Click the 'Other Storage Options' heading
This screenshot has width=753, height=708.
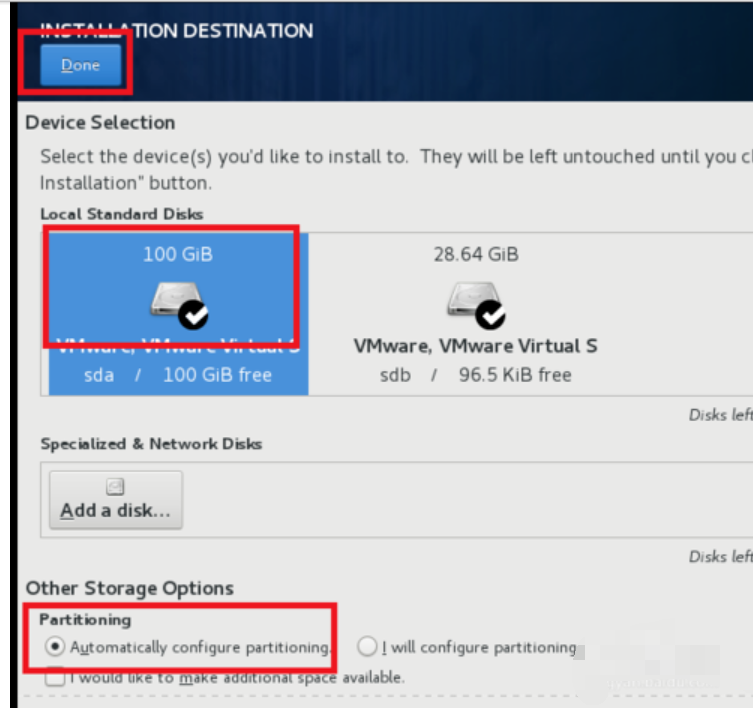coord(129,588)
